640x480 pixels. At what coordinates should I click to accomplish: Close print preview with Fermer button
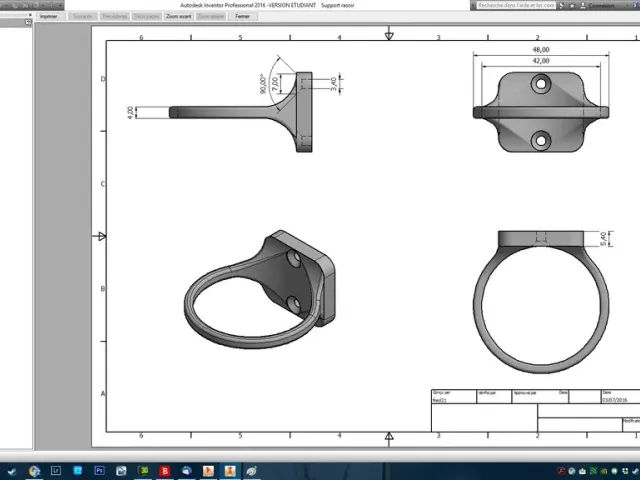click(x=242, y=16)
